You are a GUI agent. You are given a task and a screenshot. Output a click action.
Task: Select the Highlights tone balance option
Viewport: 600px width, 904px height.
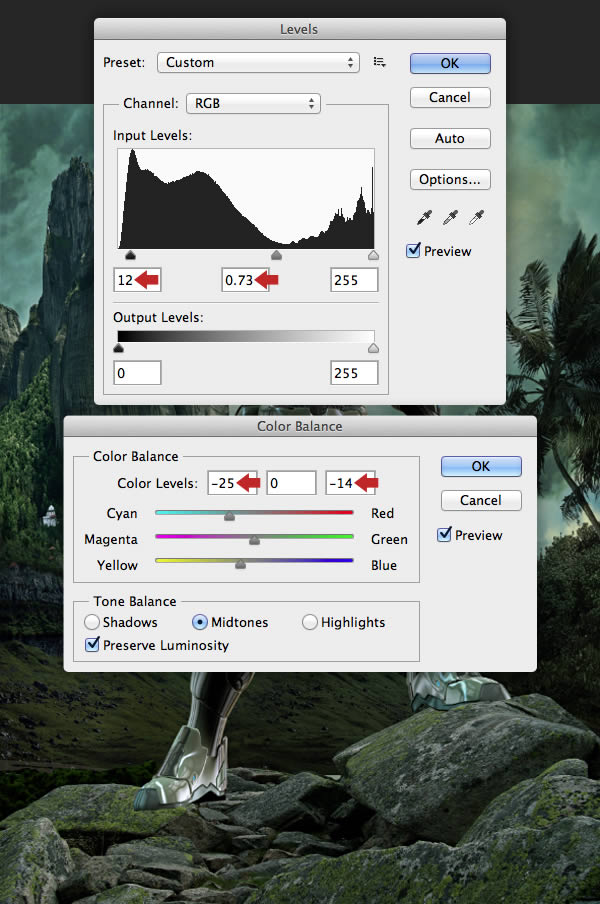(x=310, y=622)
